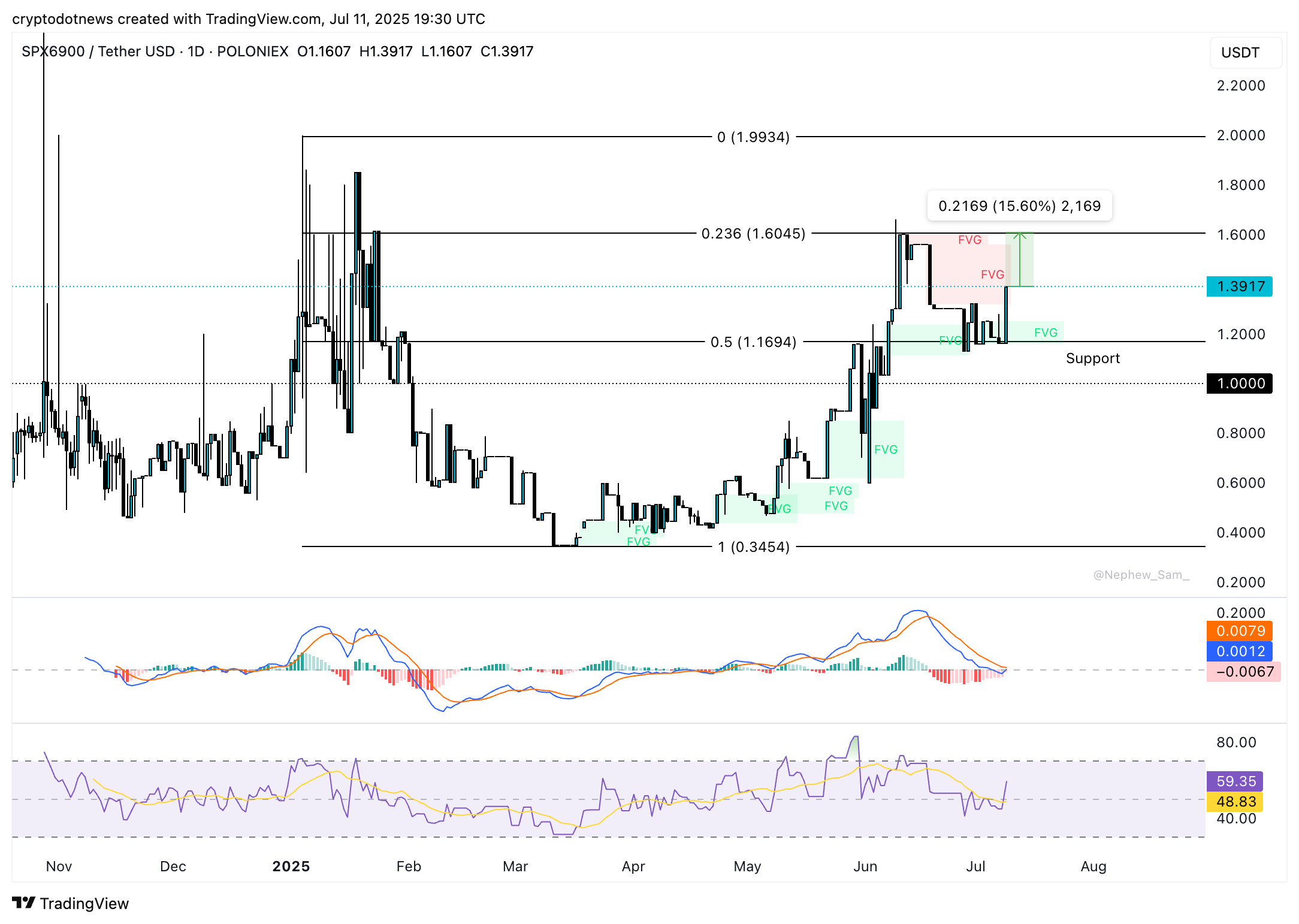
Task: Click the green price-range measurement arrow
Action: (x=1019, y=259)
